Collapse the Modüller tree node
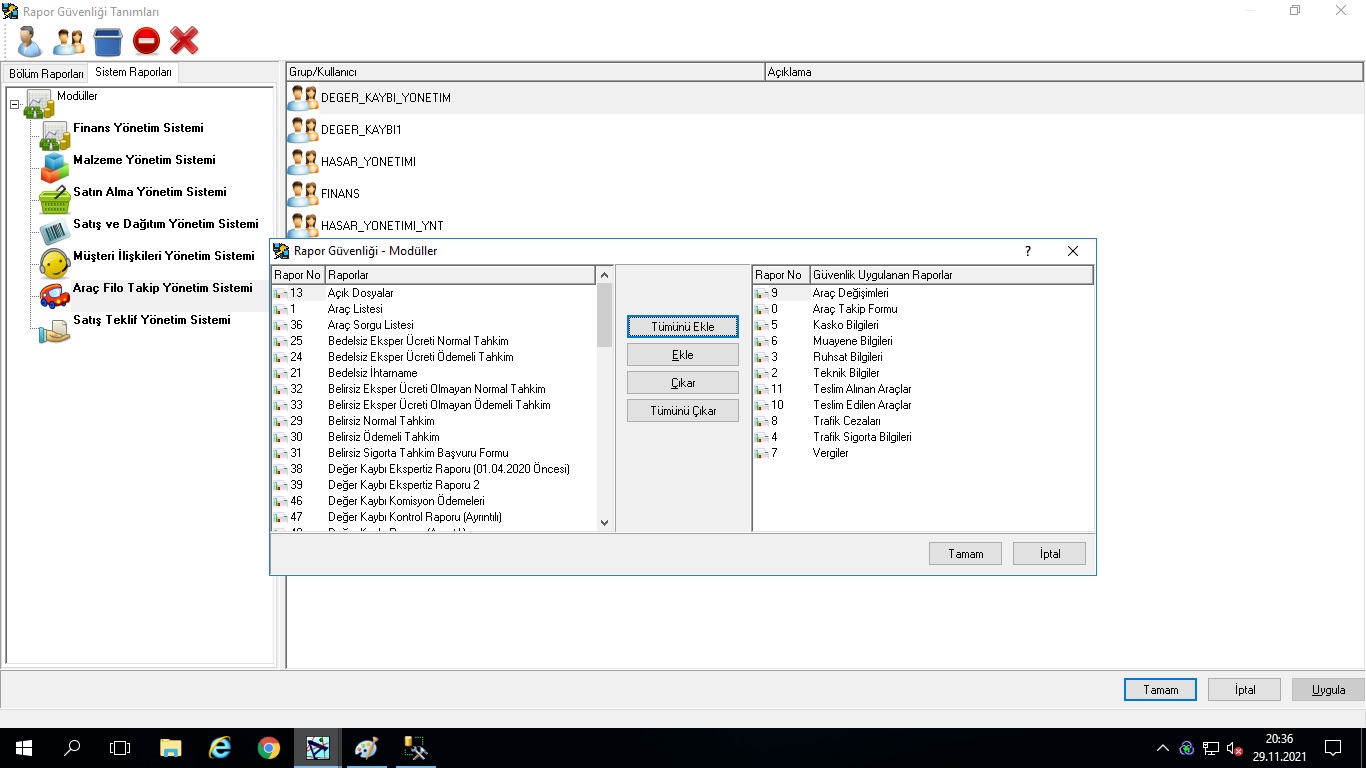The width and height of the screenshot is (1366, 768). [14, 104]
